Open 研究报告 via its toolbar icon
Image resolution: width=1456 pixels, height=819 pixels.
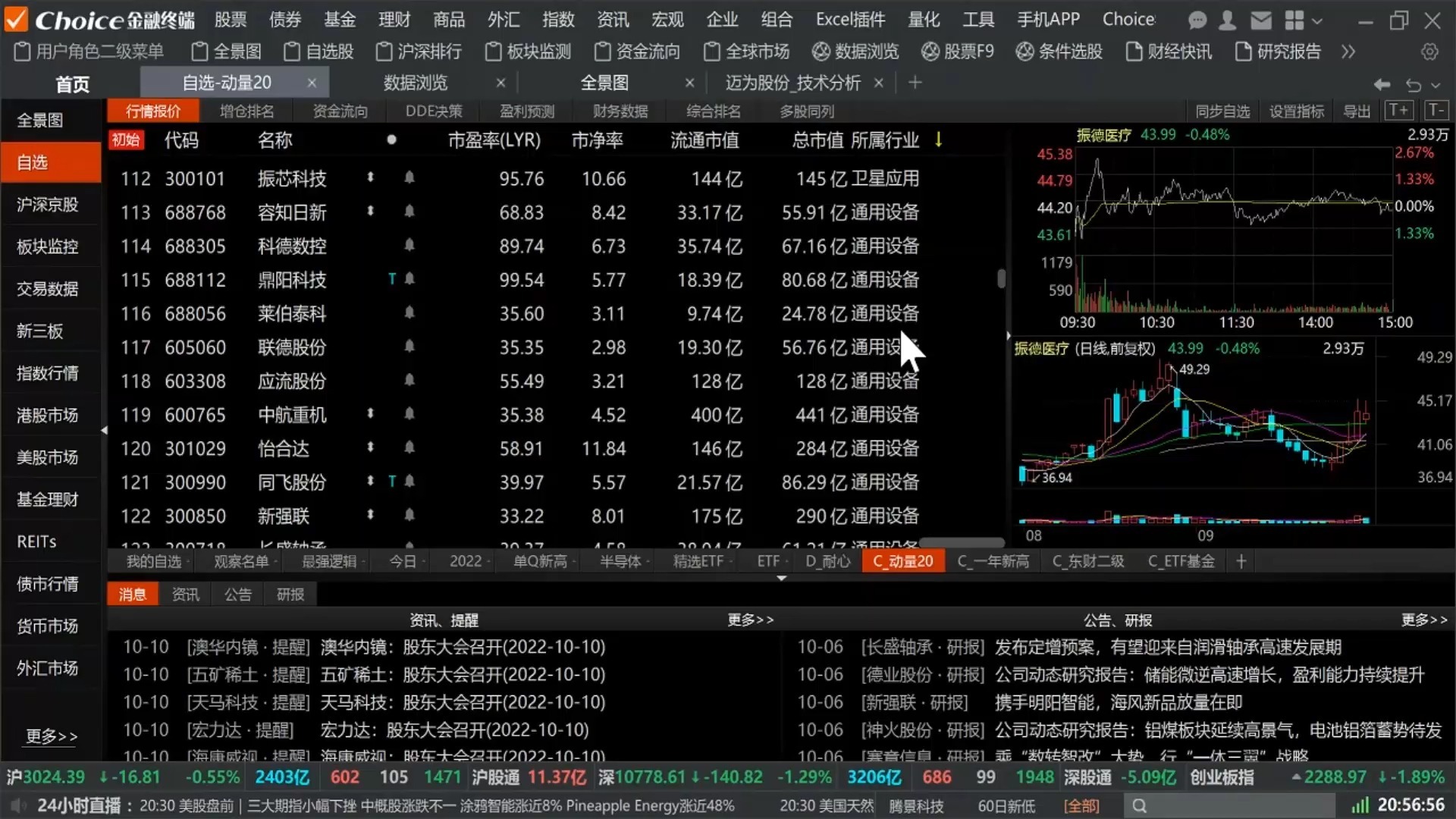pyautogui.click(x=1276, y=52)
